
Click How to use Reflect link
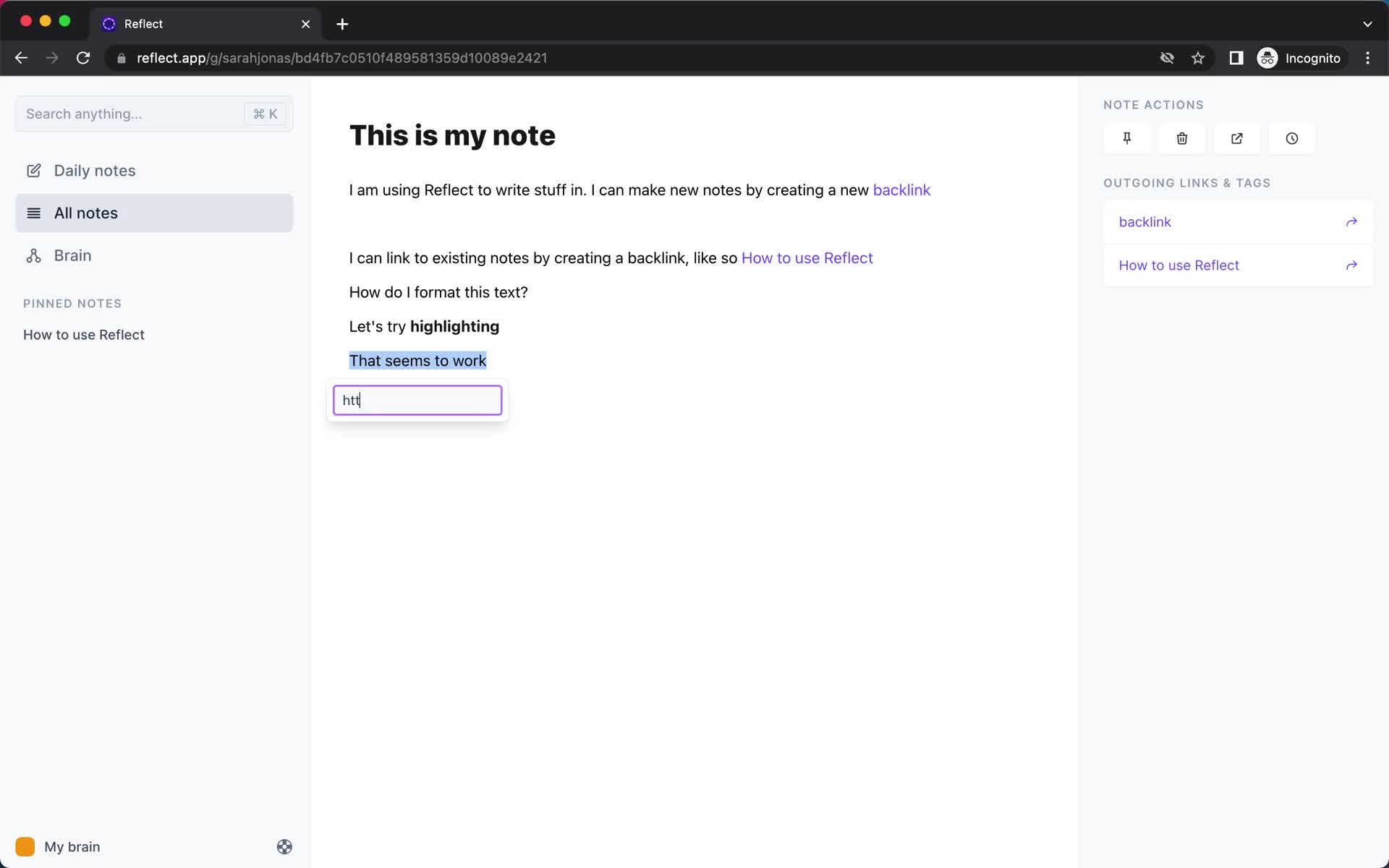807,257
